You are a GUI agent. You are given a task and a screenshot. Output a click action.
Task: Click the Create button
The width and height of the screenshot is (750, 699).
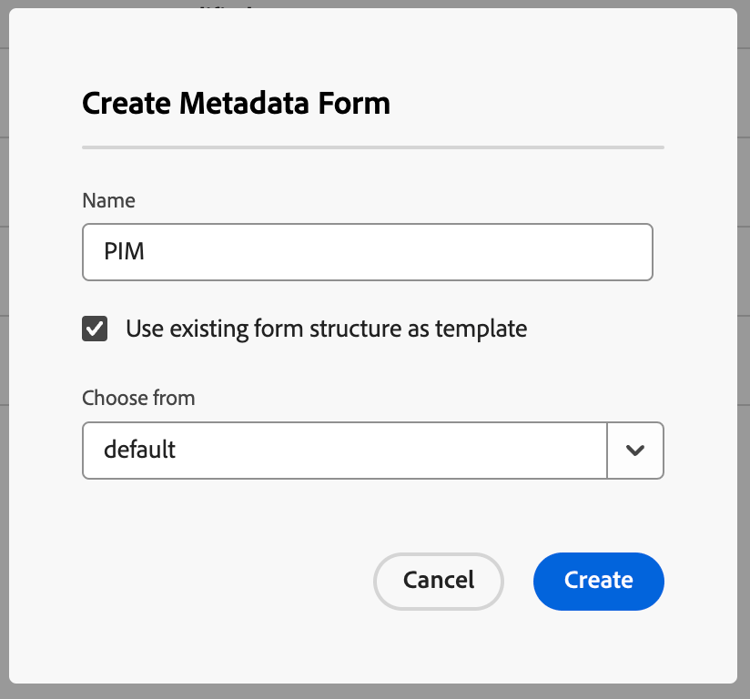(x=598, y=581)
